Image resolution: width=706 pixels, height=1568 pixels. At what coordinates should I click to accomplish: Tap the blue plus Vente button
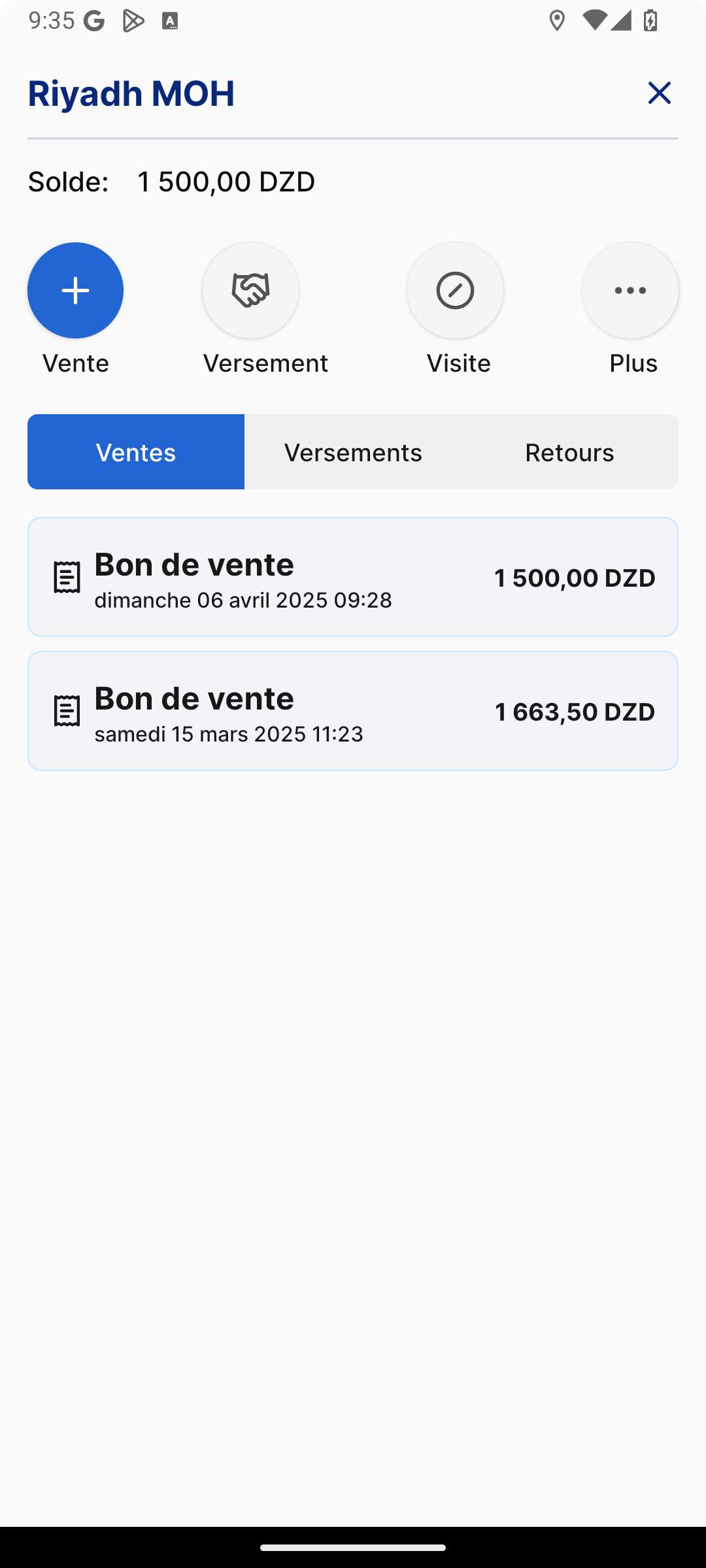[x=75, y=290]
